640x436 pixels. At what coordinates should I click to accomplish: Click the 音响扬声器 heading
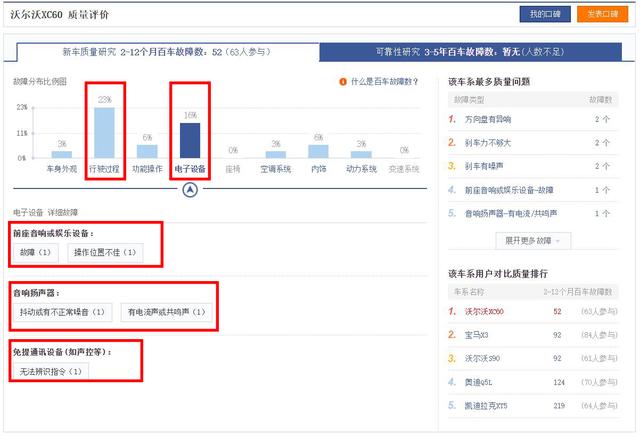click(36, 293)
